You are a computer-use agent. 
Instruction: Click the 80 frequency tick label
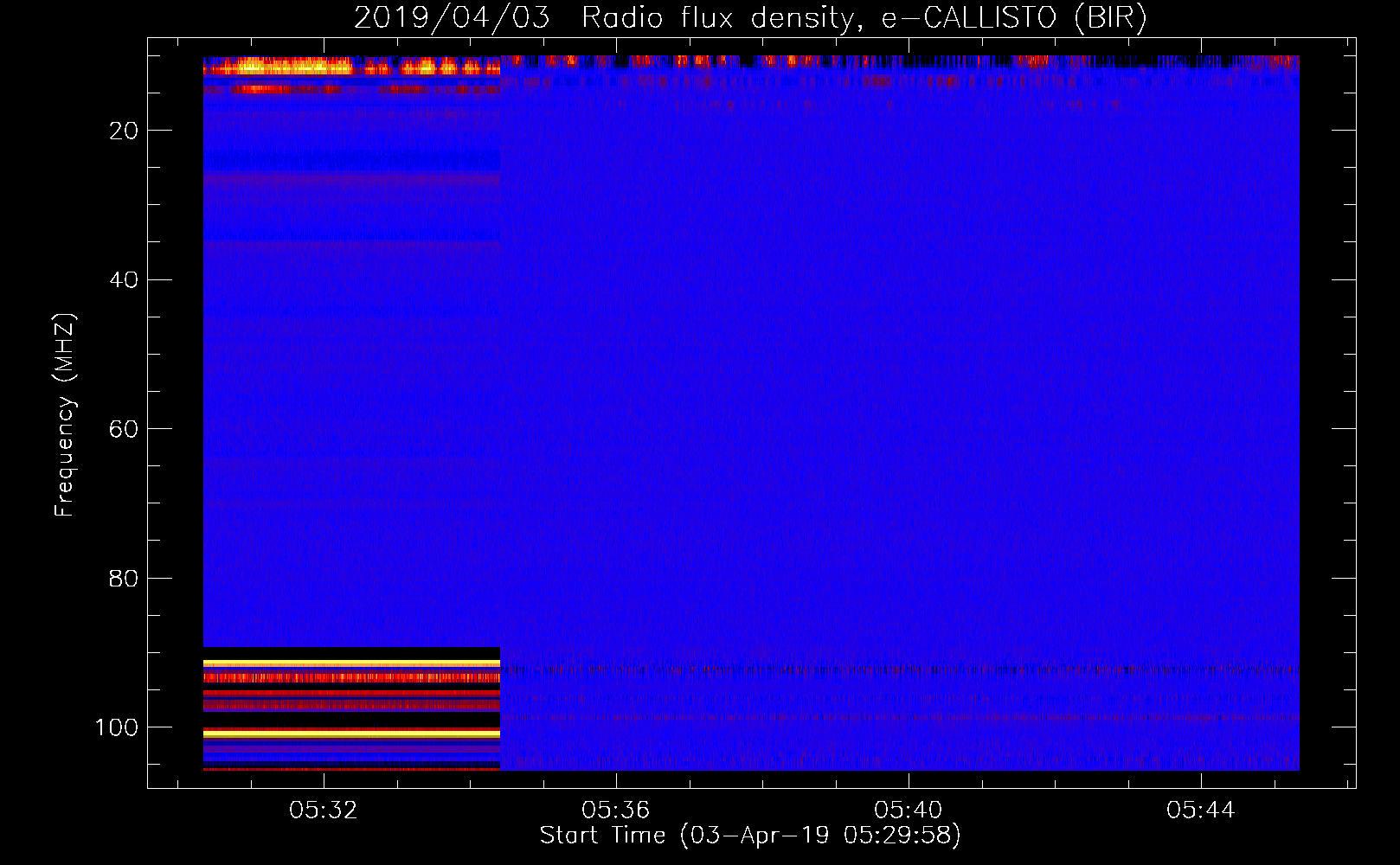124,579
